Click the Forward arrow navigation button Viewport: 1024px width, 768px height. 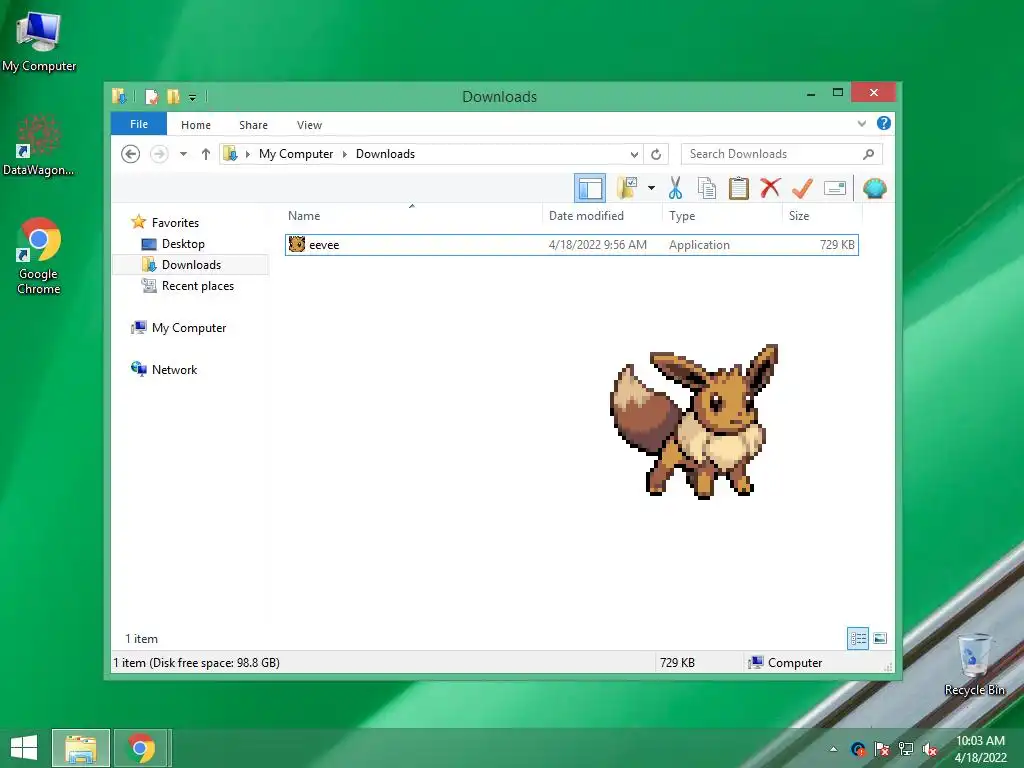point(159,154)
